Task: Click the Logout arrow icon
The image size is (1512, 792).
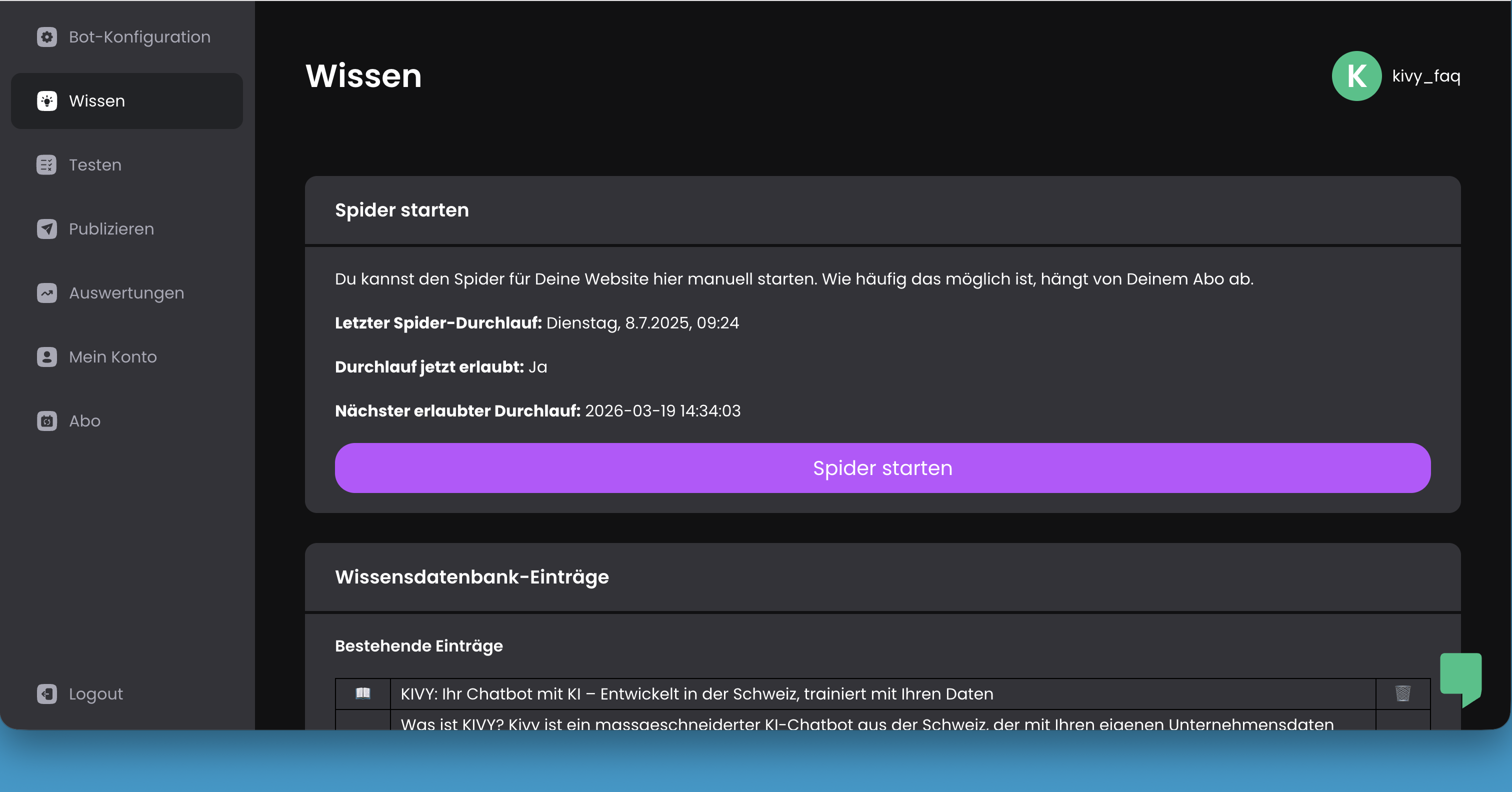Action: coord(46,693)
